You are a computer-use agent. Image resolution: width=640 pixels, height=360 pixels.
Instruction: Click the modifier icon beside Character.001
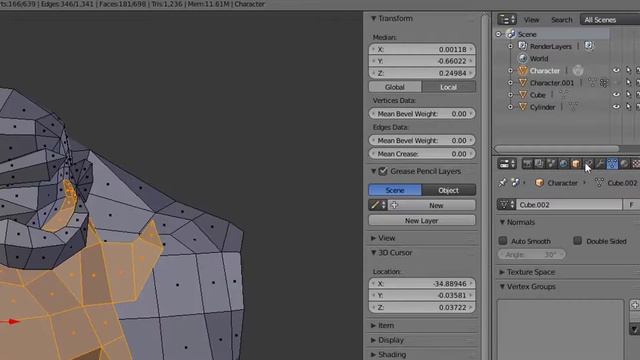tap(604, 83)
